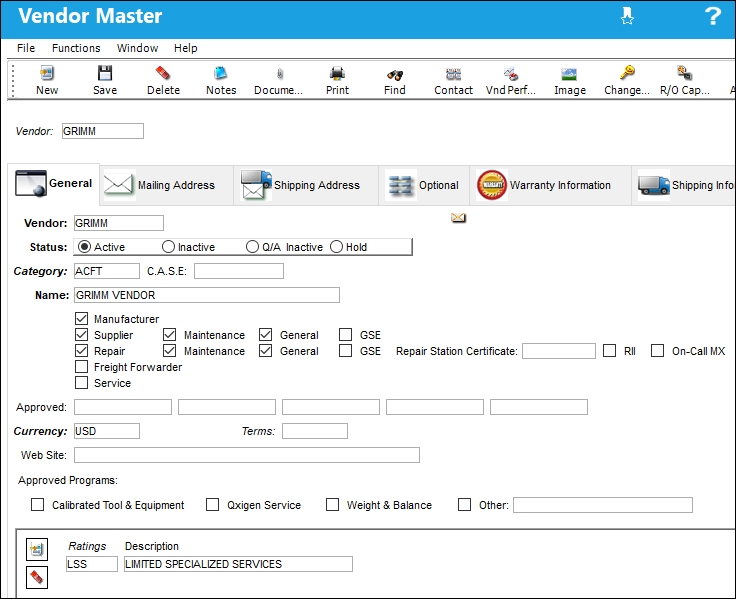Save the vendor record
The width and height of the screenshot is (736, 599).
(105, 80)
